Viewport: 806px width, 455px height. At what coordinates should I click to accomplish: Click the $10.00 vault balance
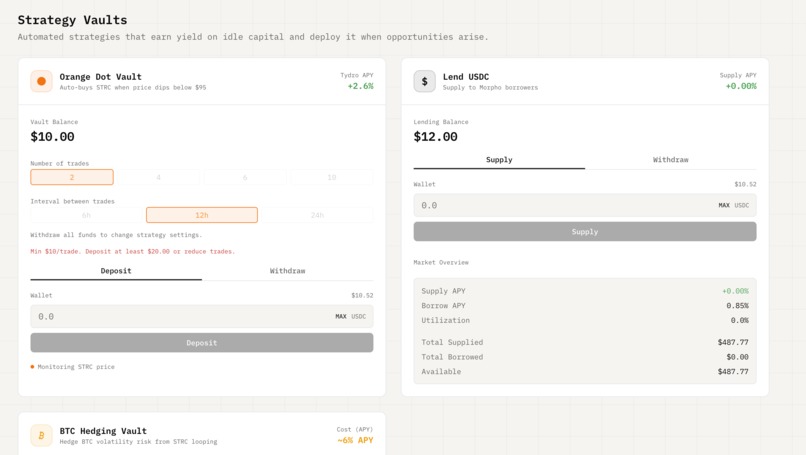pos(52,137)
